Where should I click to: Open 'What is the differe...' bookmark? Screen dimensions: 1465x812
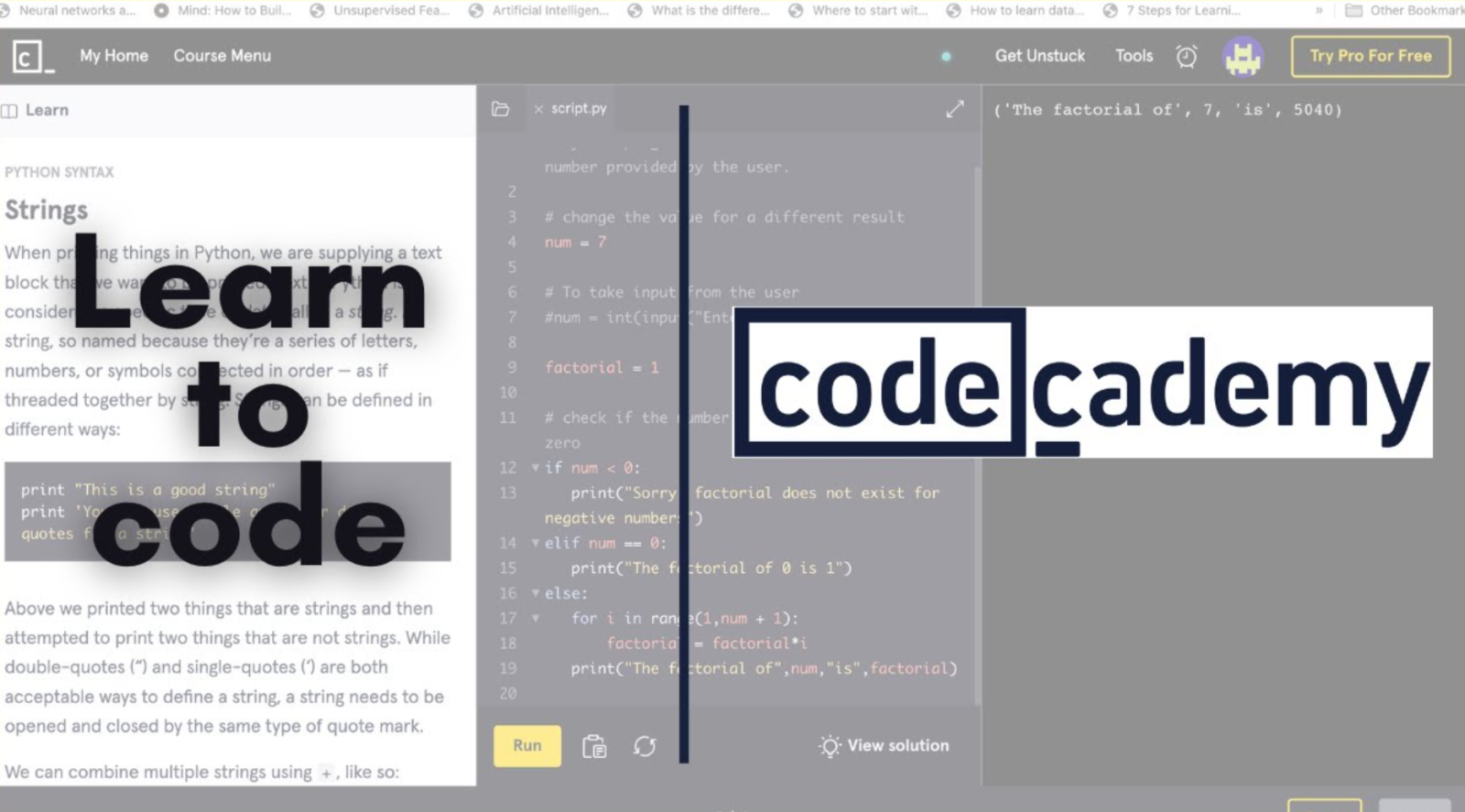click(x=700, y=10)
